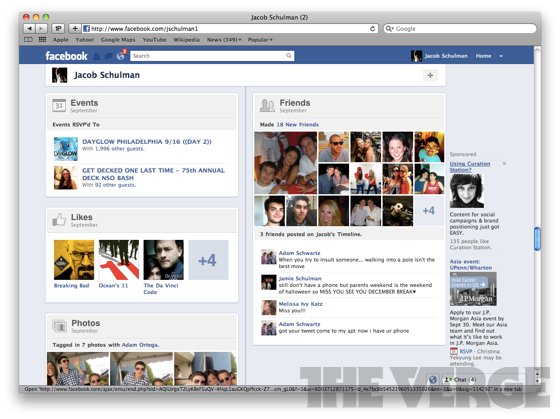This screenshot has width=560, height=419.
Task: Click the RSVP link in ad
Action: [466, 351]
